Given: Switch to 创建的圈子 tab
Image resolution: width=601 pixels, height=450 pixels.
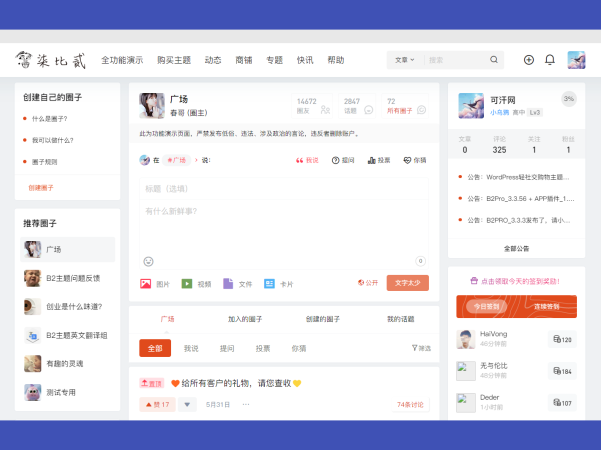Looking at the screenshot, I should (323, 319).
